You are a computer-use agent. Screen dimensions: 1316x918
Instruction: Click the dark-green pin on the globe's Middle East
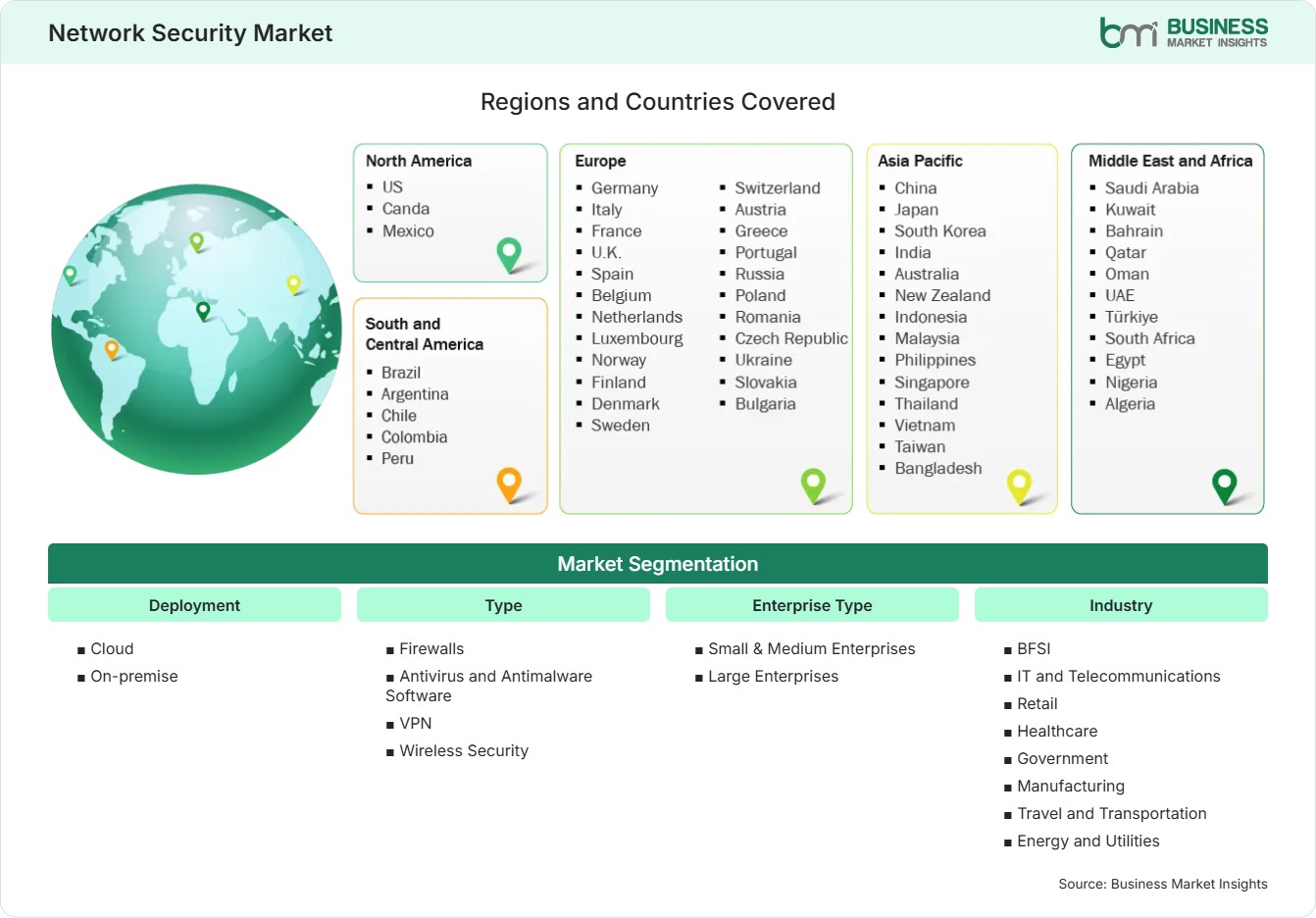click(x=203, y=311)
